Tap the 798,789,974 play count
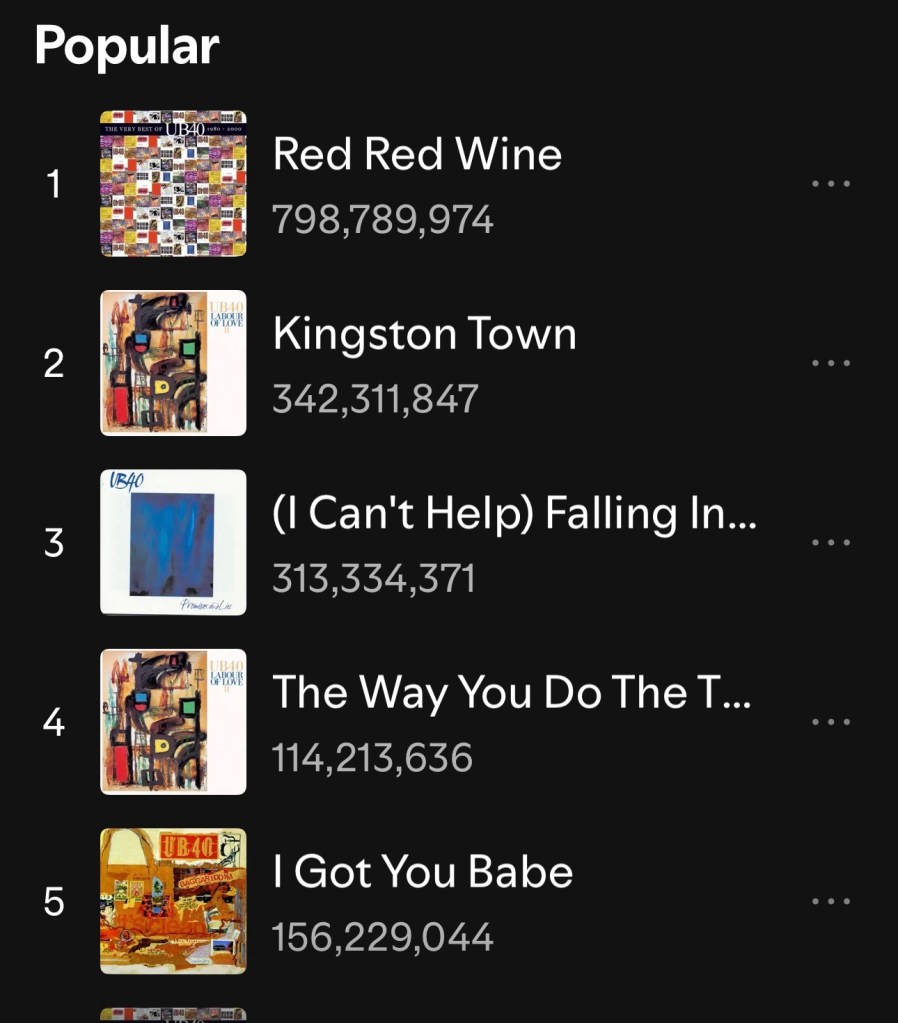The width and height of the screenshot is (898, 1023). (383, 219)
